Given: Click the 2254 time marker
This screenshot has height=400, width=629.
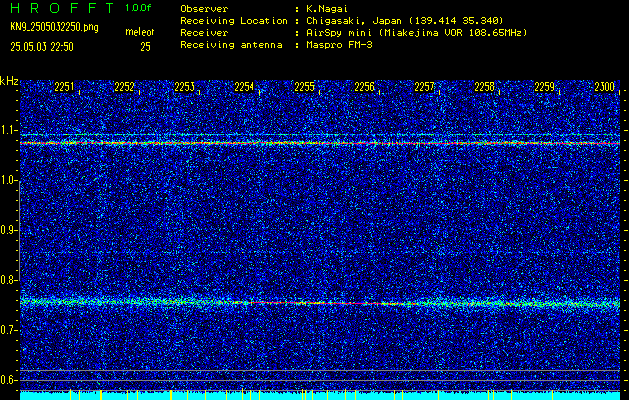Looking at the screenshot, I should [x=244, y=87].
